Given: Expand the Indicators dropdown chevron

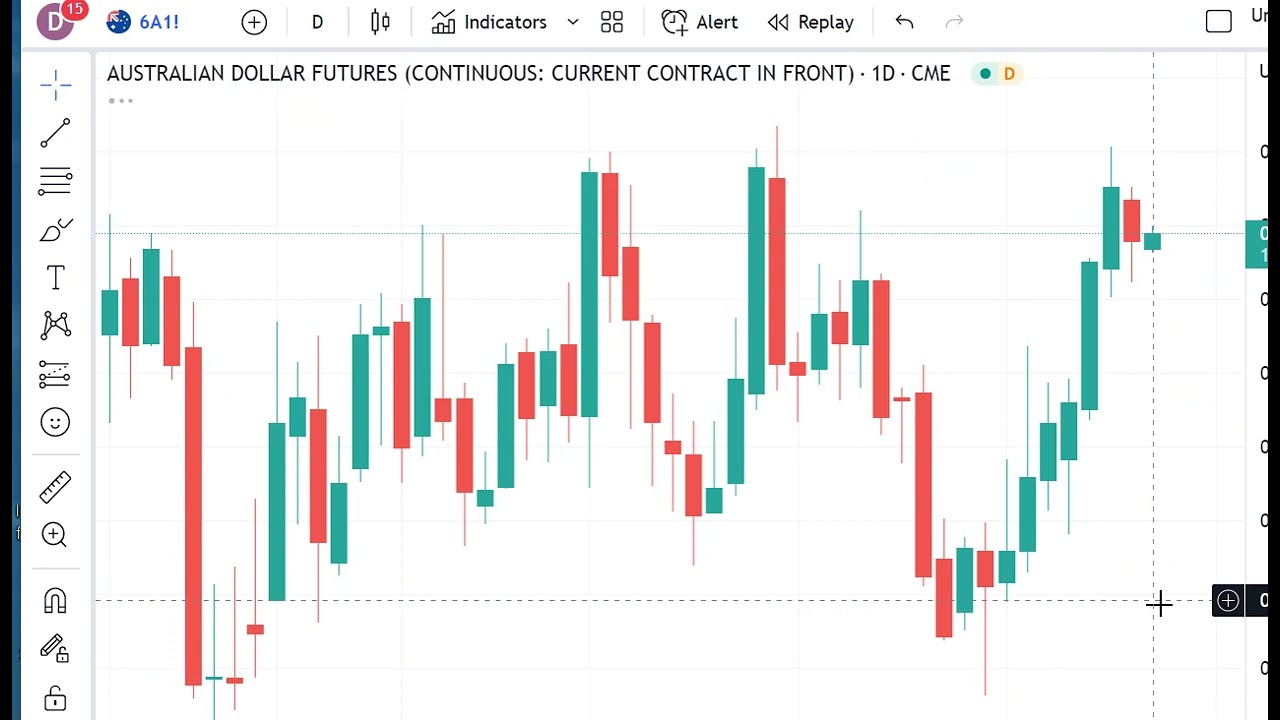Looking at the screenshot, I should [571, 22].
